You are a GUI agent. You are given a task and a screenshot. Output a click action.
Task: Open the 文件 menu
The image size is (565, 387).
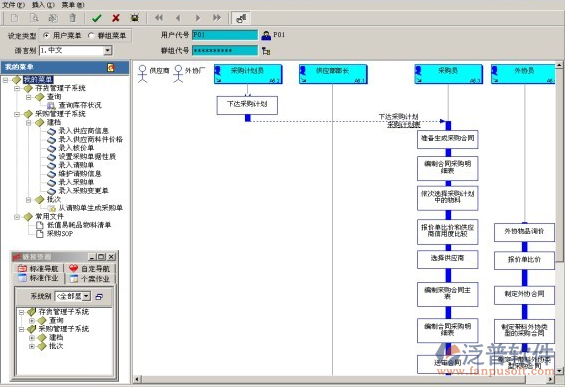13,5
